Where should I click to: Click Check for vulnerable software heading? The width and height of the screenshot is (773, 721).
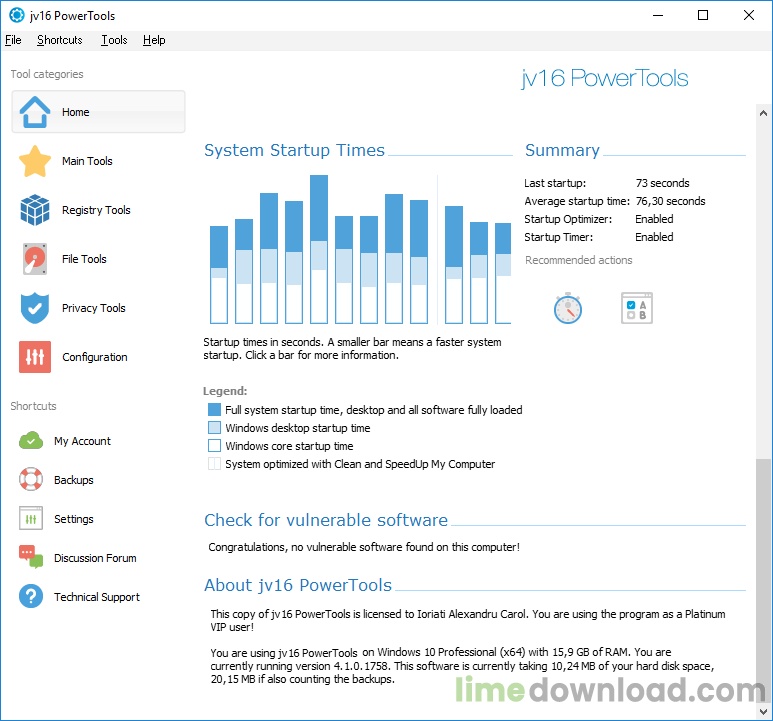coord(326,520)
